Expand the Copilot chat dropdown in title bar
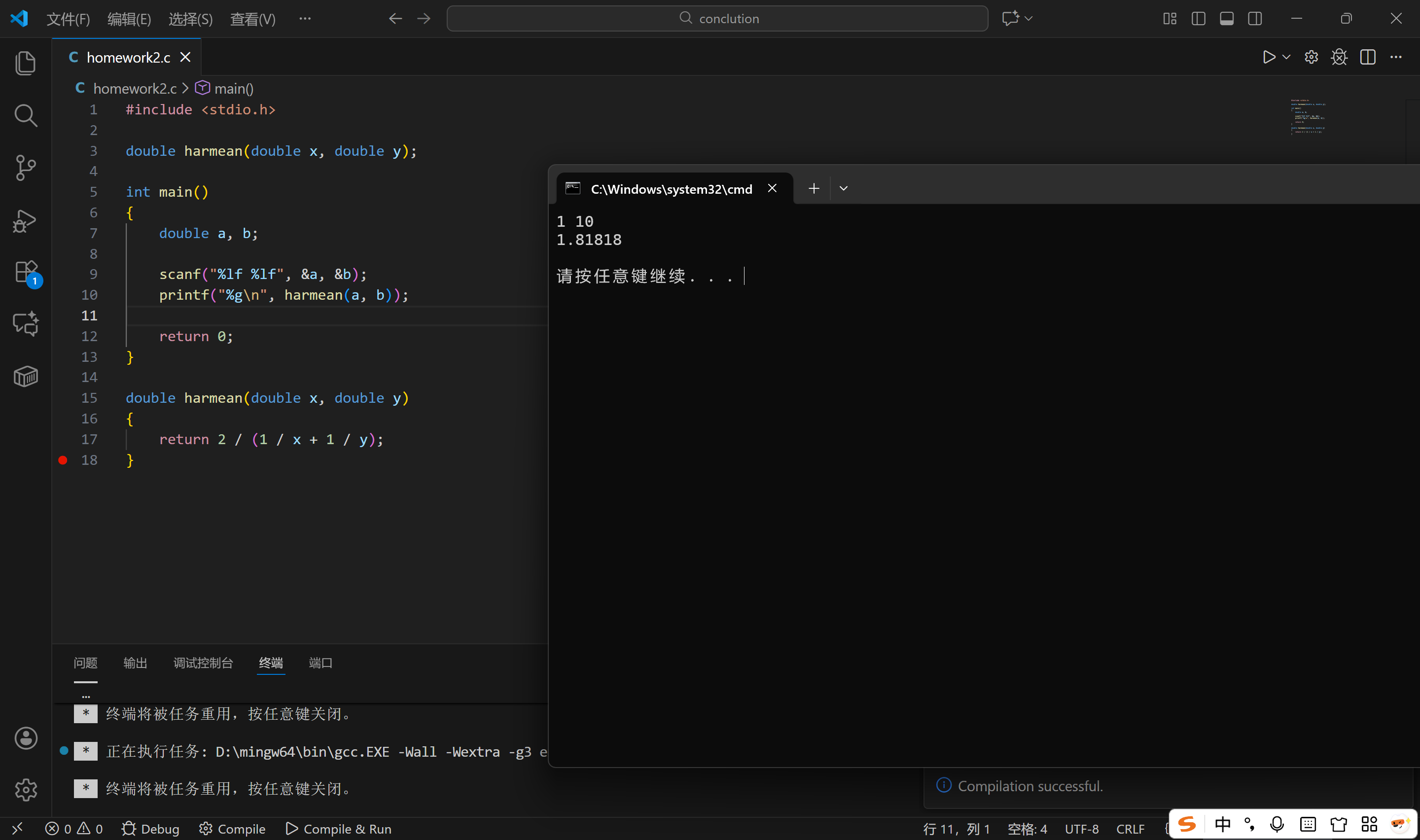 [x=1029, y=19]
